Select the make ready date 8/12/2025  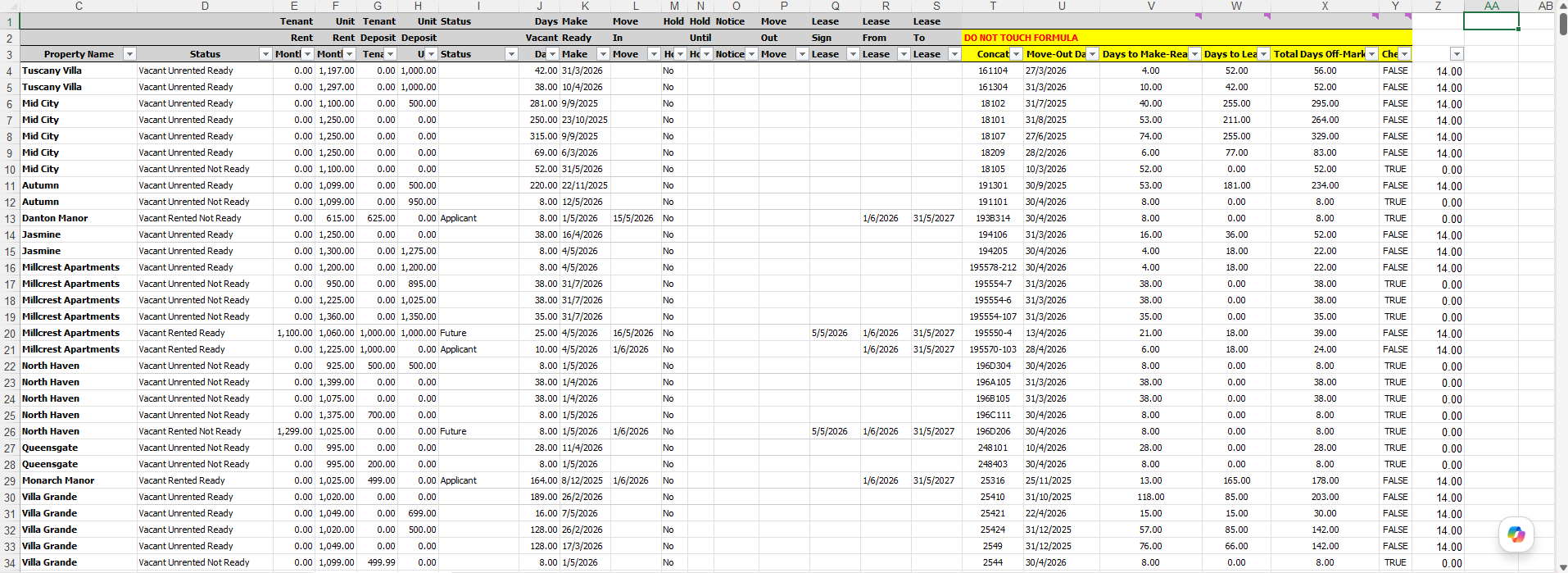tap(585, 480)
